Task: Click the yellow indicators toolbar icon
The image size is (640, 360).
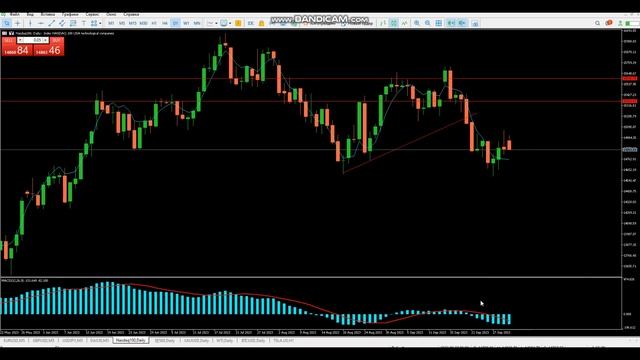Action: pos(238,23)
